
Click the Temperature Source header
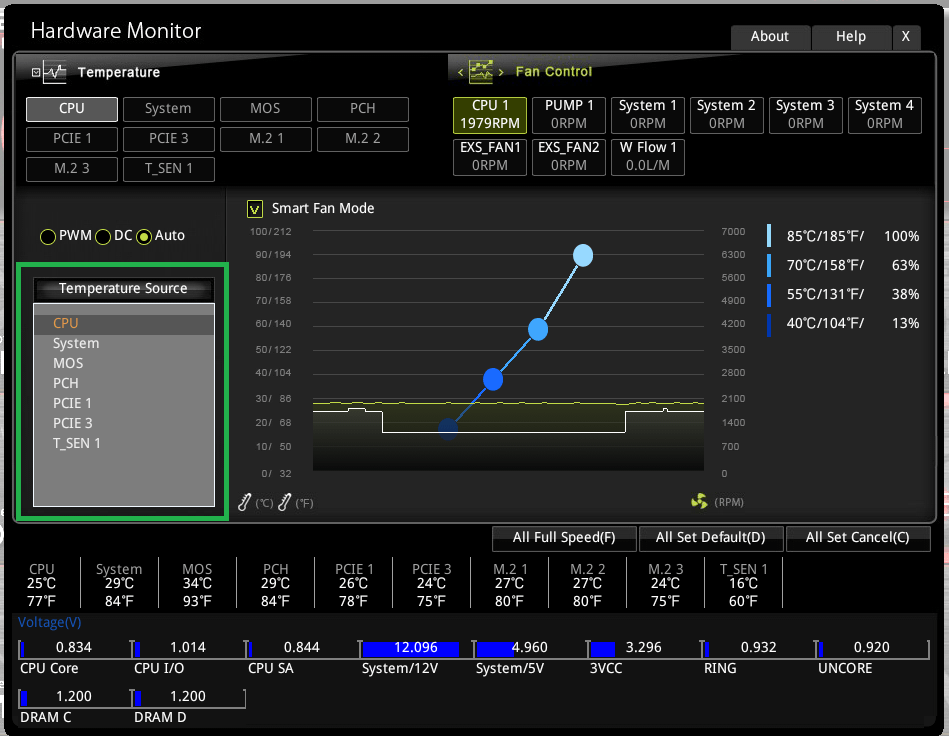(123, 289)
